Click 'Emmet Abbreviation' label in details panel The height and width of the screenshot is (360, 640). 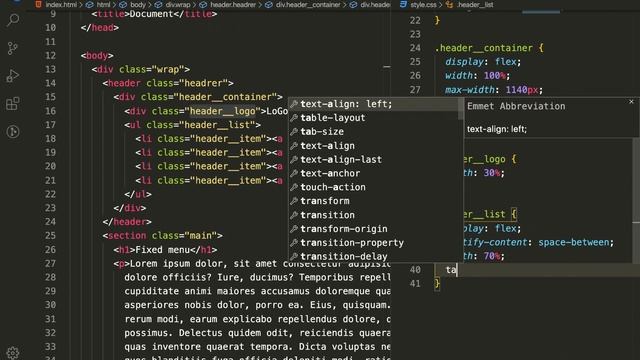(x=516, y=107)
